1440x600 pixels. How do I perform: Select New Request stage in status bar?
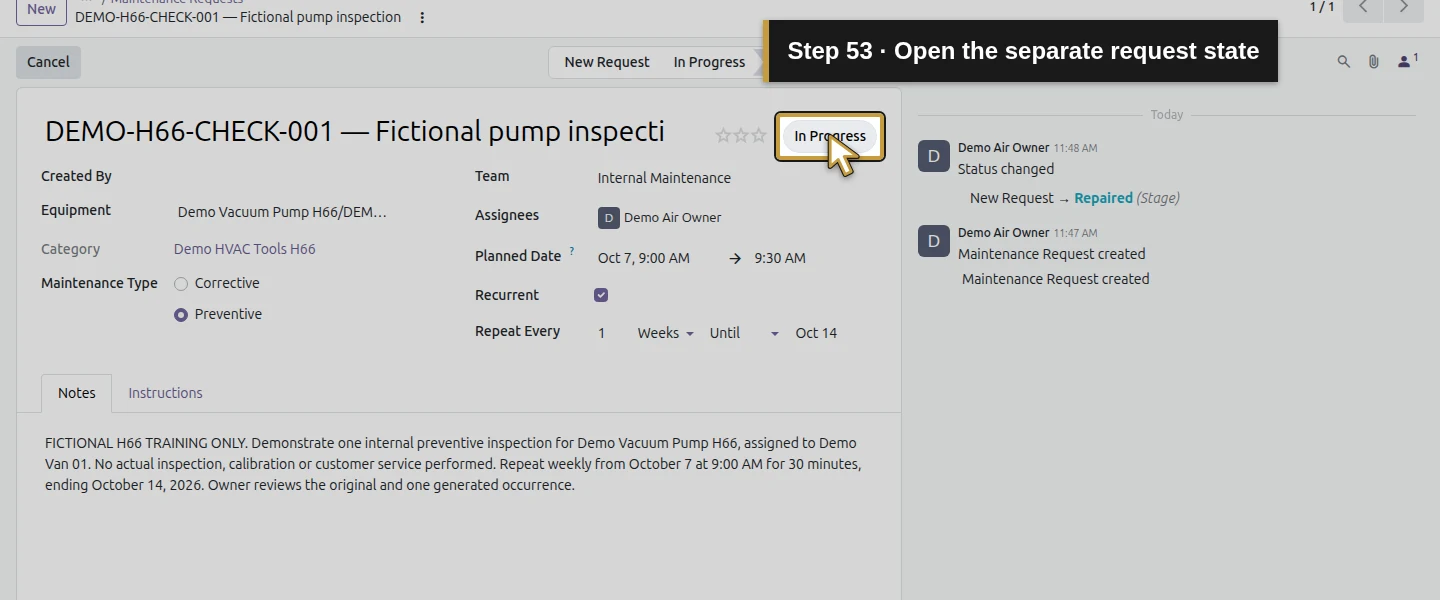607,62
